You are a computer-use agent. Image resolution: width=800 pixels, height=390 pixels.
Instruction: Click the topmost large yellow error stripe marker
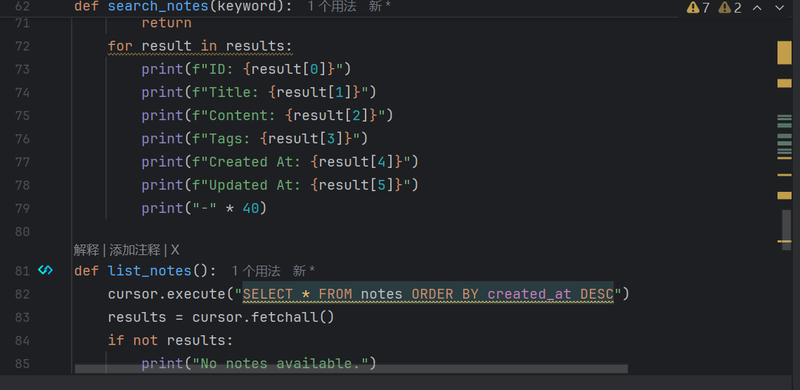pyautogui.click(x=784, y=53)
